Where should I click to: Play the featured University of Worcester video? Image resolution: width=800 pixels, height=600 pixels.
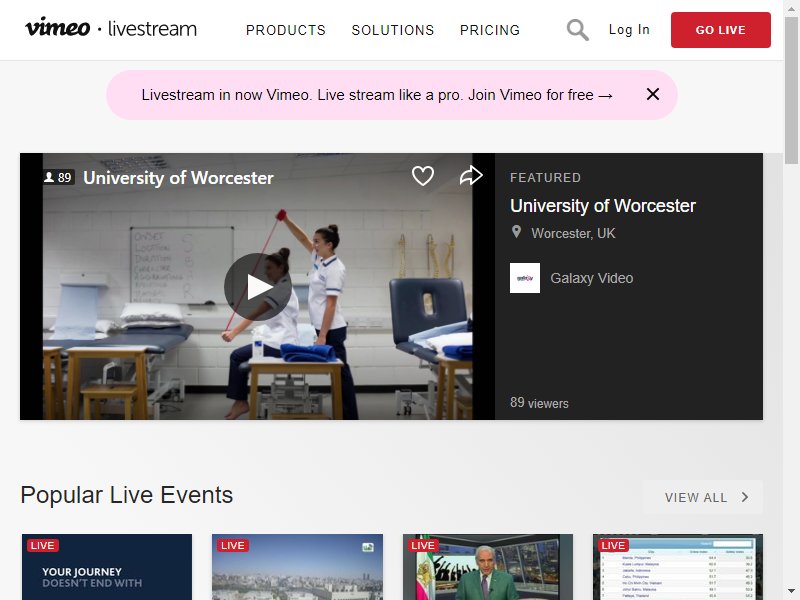(x=258, y=287)
